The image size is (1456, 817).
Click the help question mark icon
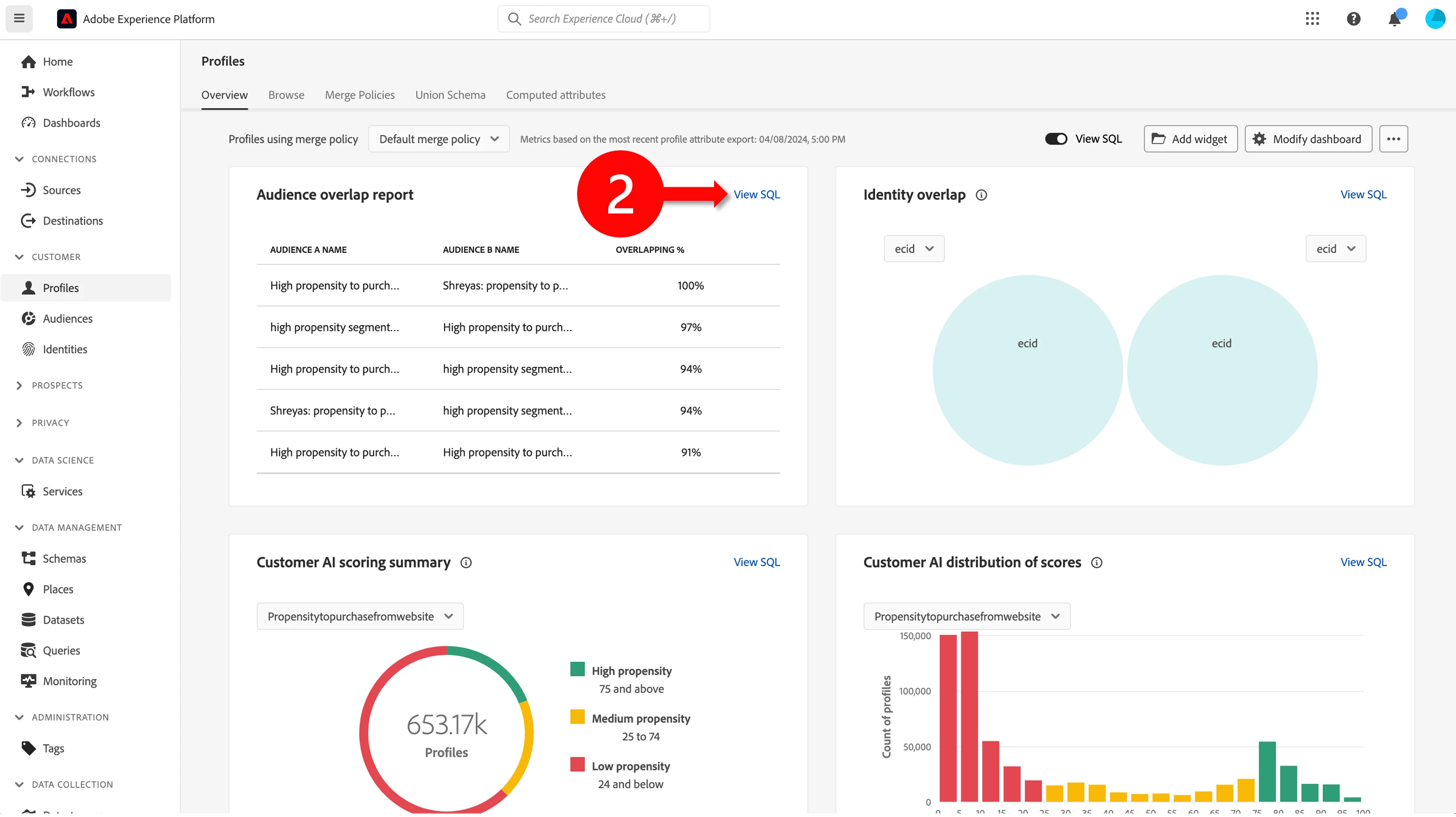click(x=1353, y=19)
